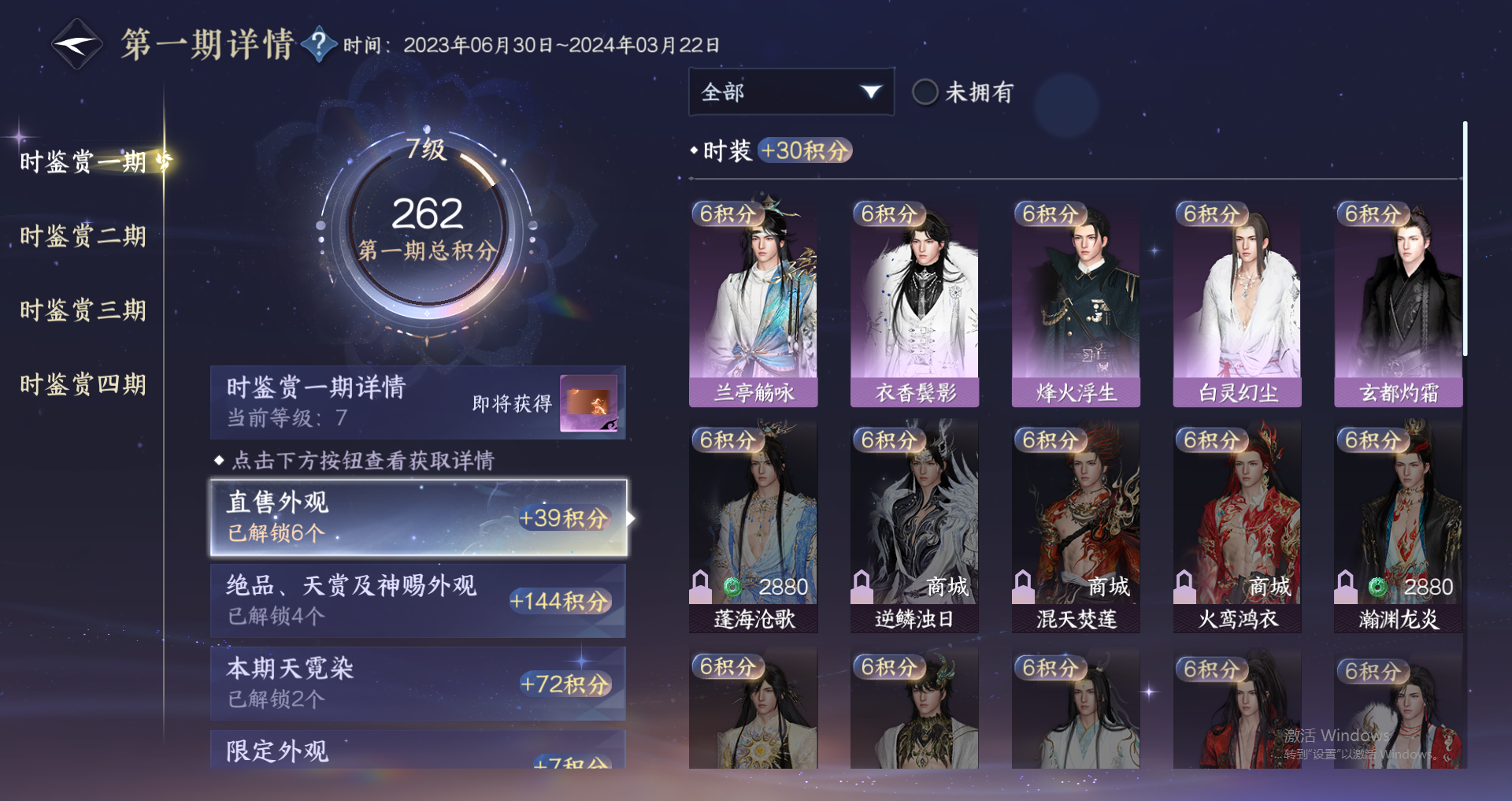Click the 商城 label on 混天焚莲 card

[1108, 587]
